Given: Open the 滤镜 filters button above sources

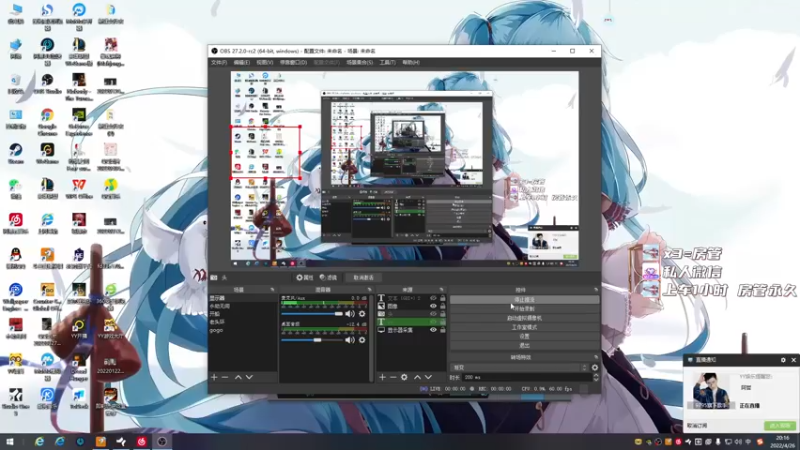Looking at the screenshot, I should [x=329, y=278].
